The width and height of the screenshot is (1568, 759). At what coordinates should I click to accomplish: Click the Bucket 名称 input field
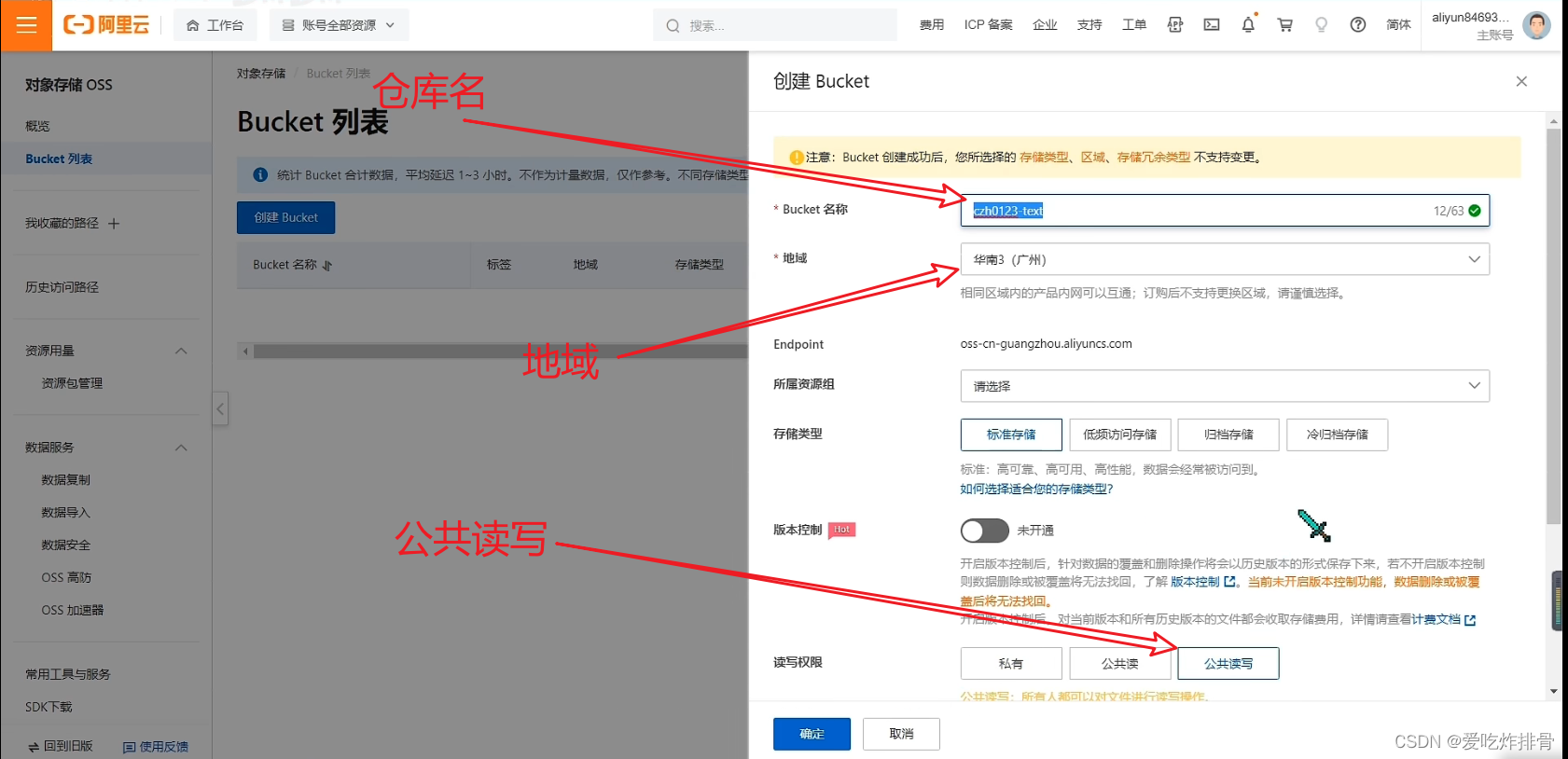click(x=1225, y=211)
